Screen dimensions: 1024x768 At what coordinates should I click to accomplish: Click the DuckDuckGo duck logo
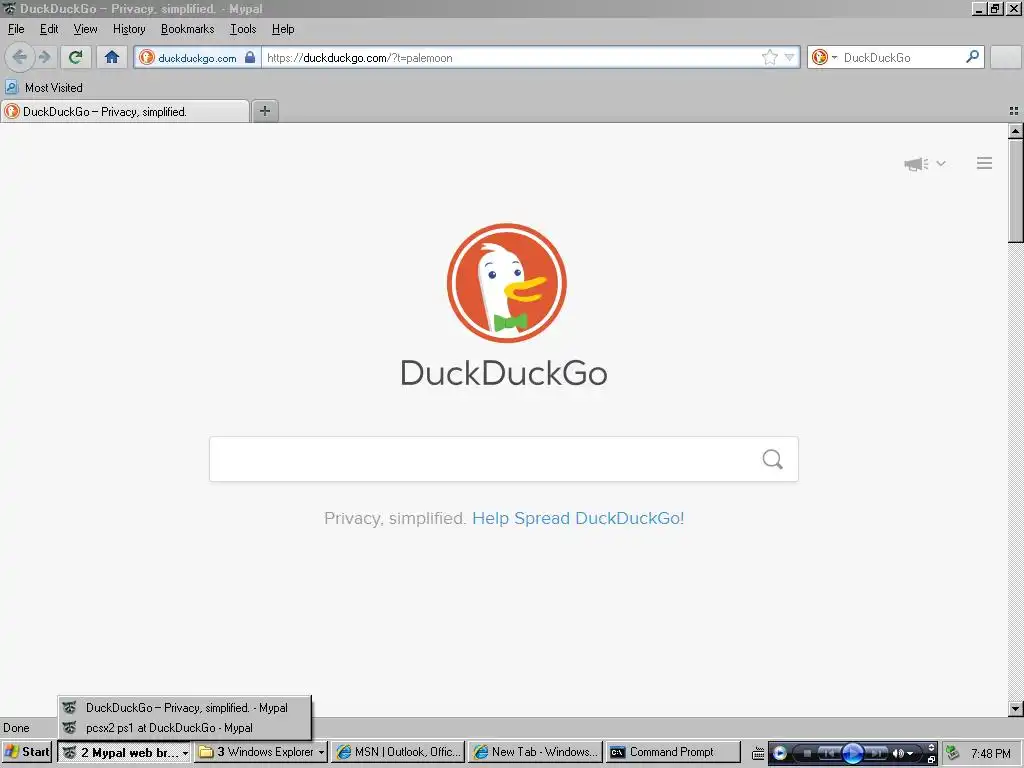[x=506, y=283]
